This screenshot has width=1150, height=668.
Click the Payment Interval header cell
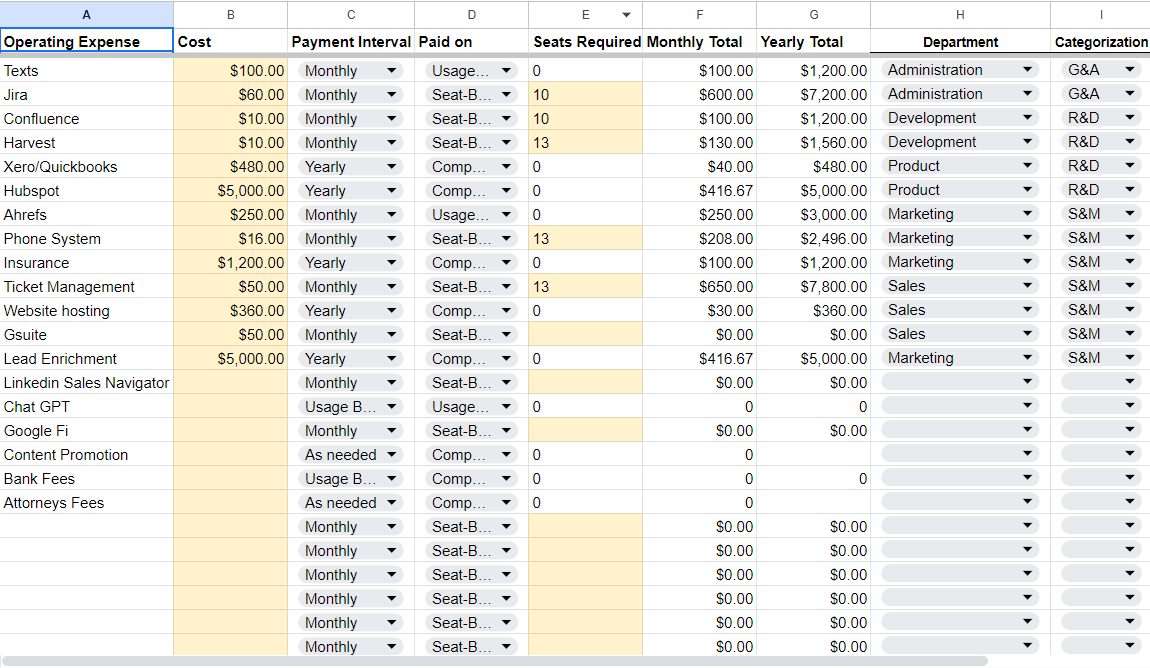pos(351,42)
